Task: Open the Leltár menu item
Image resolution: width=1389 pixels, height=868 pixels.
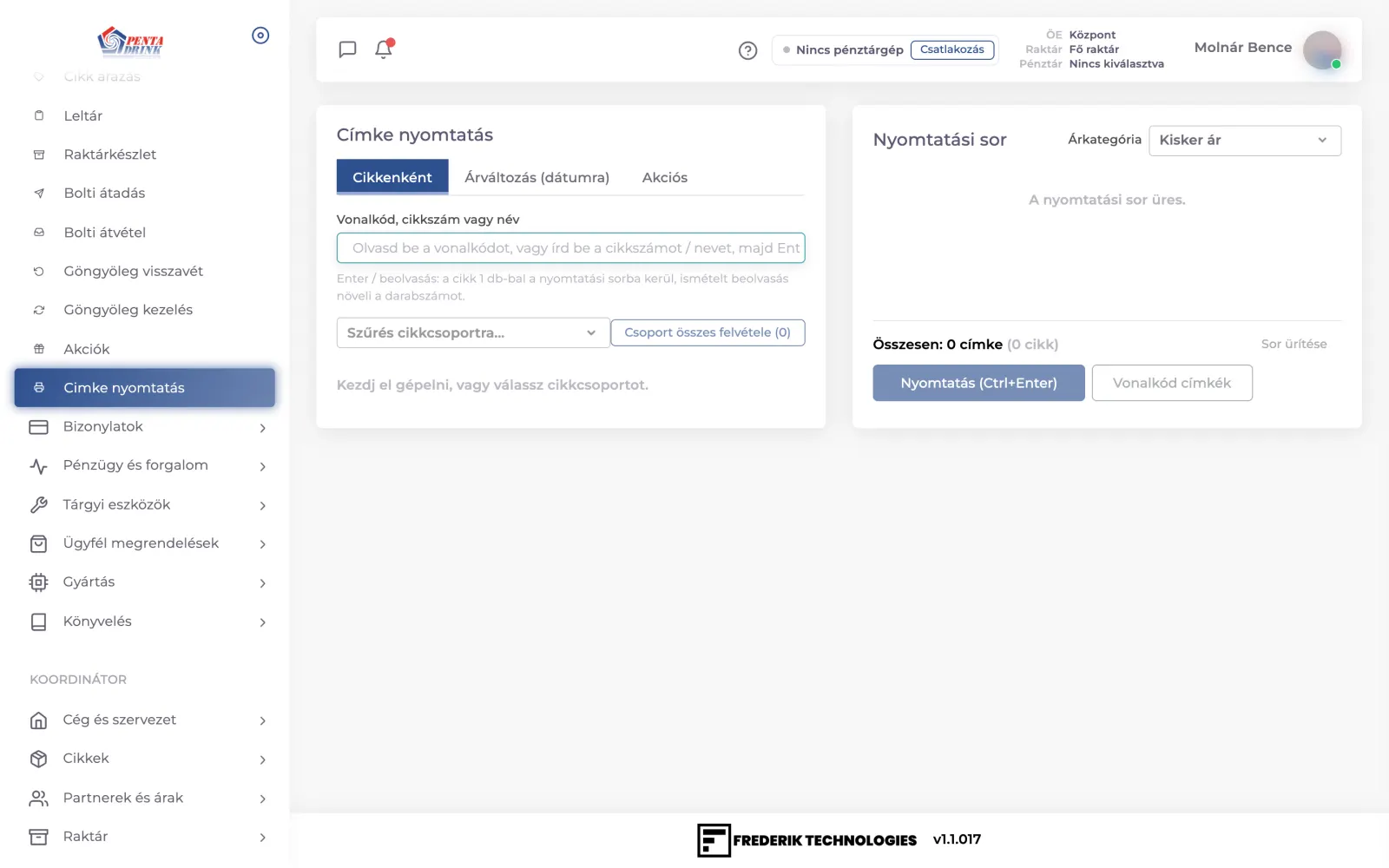Action: [144, 115]
